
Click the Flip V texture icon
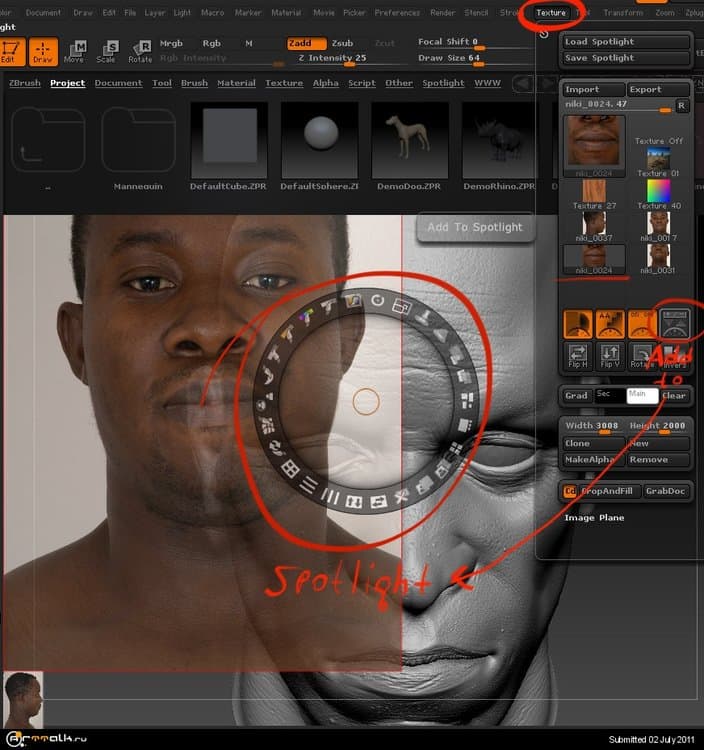[610, 357]
